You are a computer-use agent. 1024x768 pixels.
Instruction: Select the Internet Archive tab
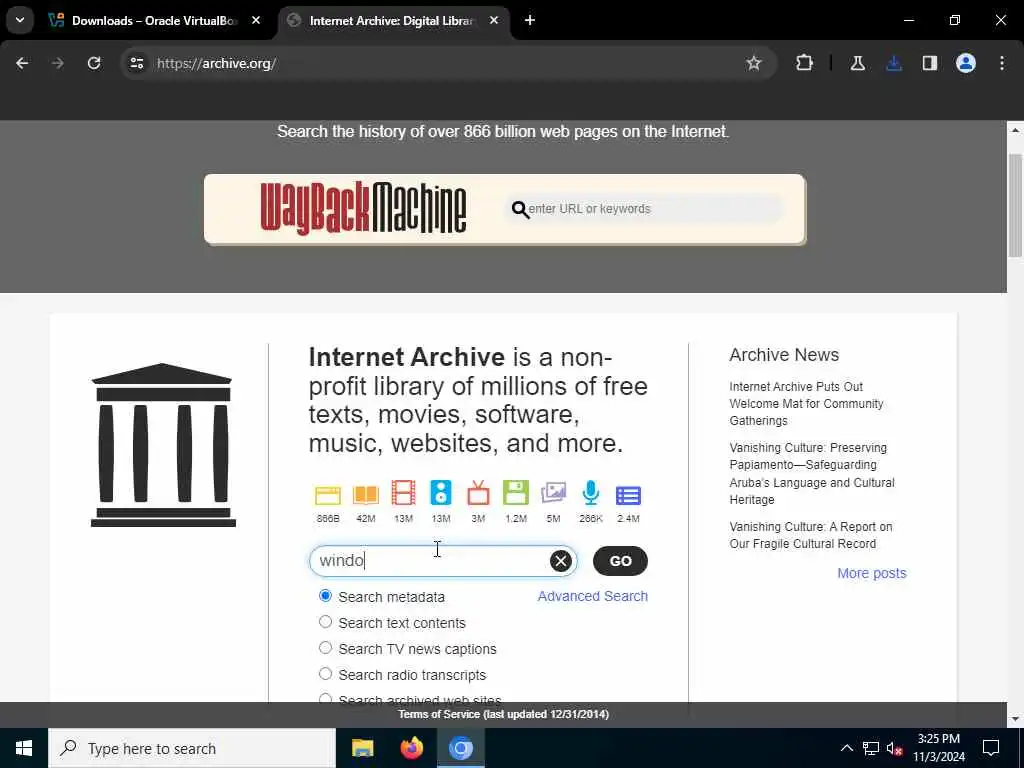coord(392,21)
